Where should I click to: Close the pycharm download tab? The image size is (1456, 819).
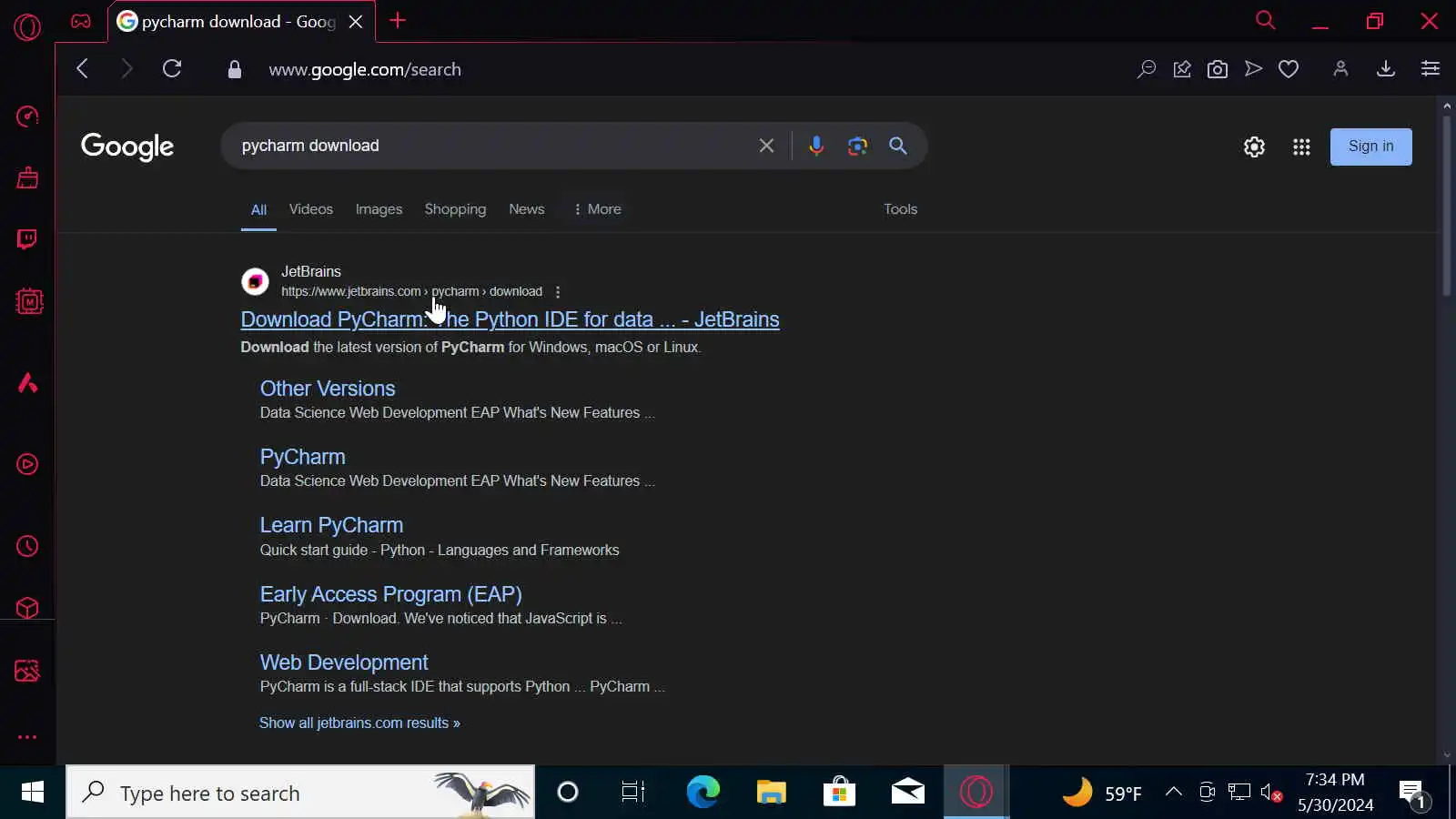[356, 22]
